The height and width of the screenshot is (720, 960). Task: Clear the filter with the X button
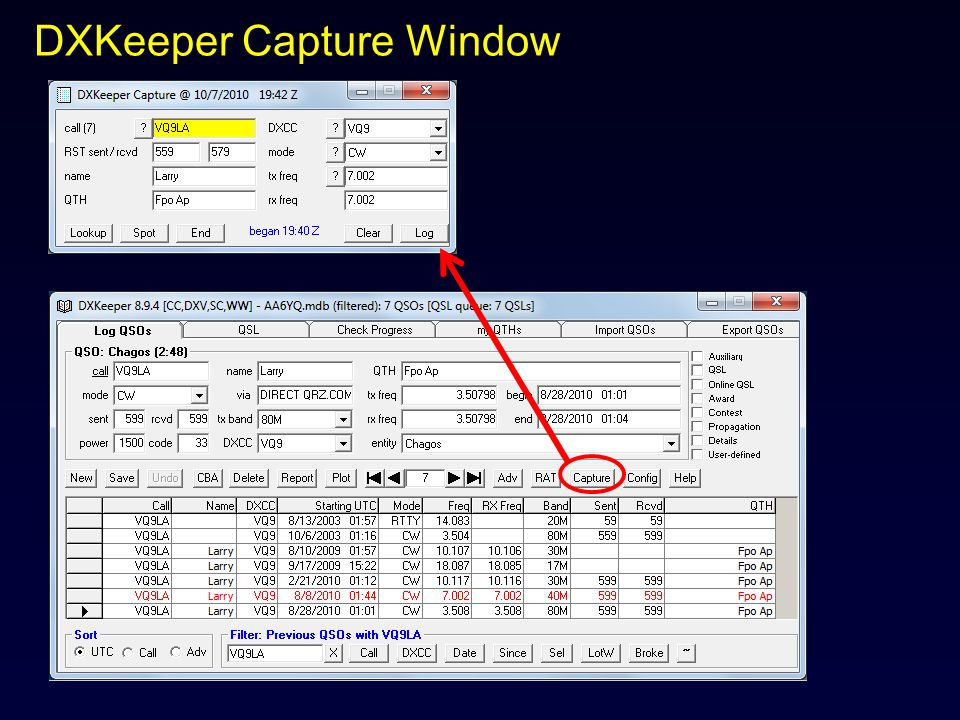333,653
